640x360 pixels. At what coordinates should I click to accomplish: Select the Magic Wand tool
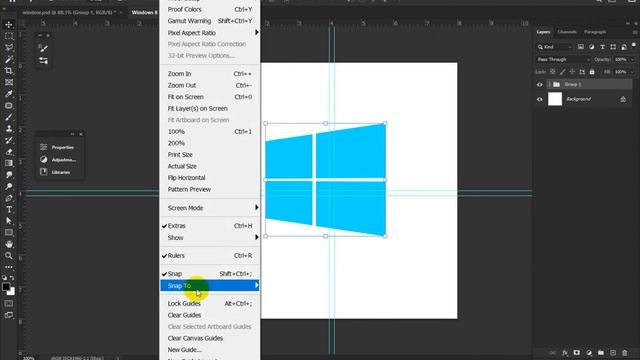pyautogui.click(x=9, y=59)
